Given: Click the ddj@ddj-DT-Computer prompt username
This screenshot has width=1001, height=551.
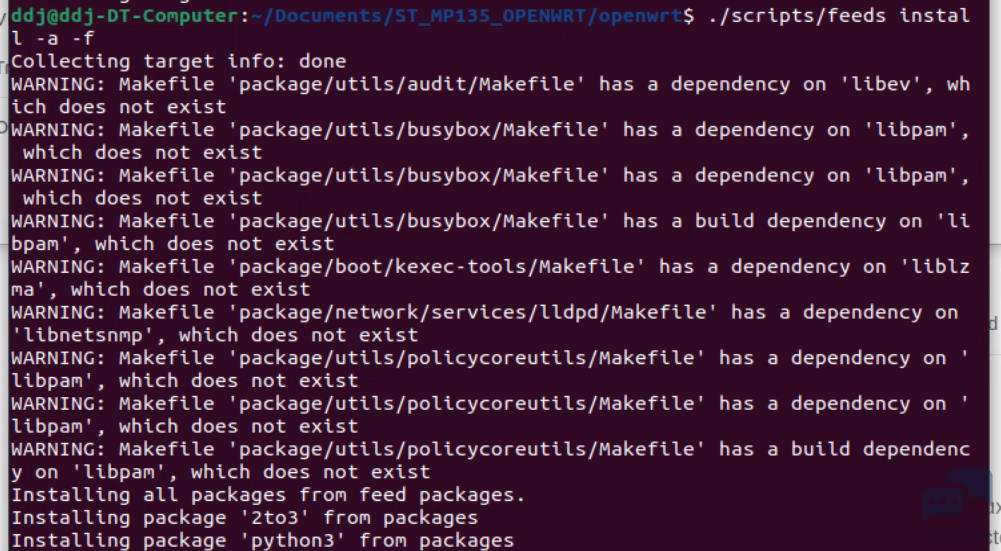Looking at the screenshot, I should (x=124, y=15).
